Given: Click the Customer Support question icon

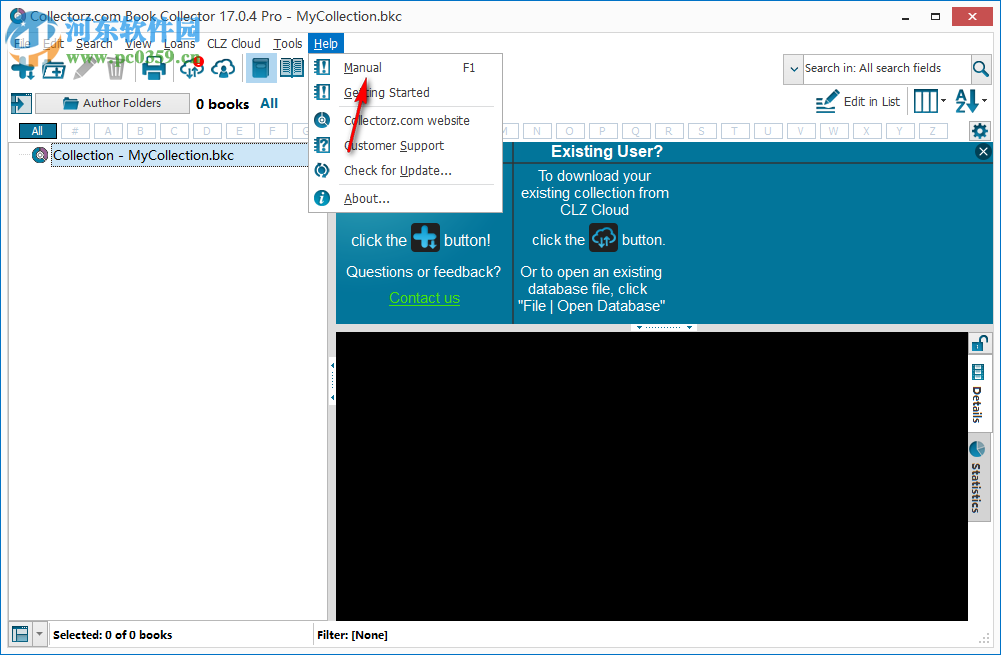Looking at the screenshot, I should pyautogui.click(x=322, y=145).
